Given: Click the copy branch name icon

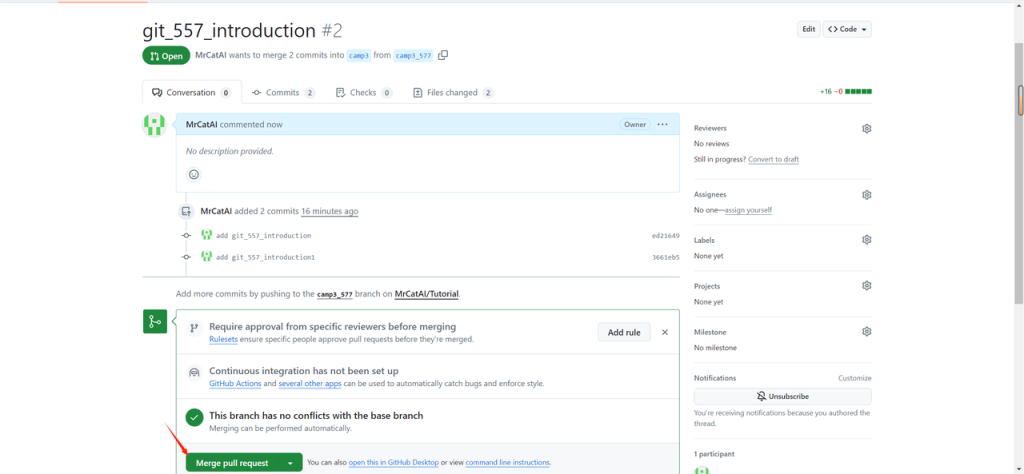Looking at the screenshot, I should tap(443, 55).
